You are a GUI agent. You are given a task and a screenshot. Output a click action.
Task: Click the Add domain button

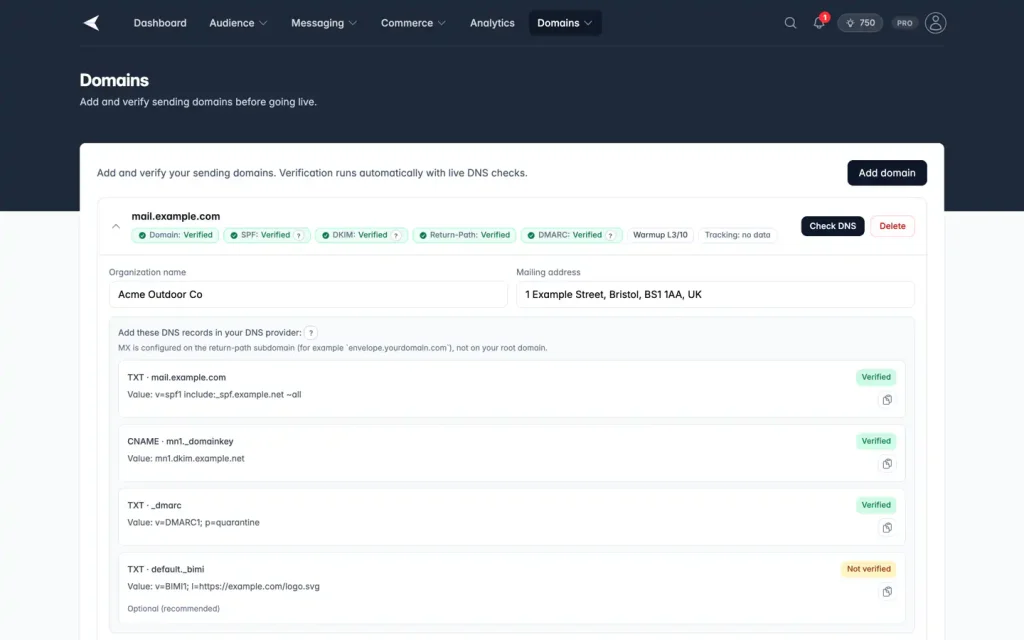point(887,173)
